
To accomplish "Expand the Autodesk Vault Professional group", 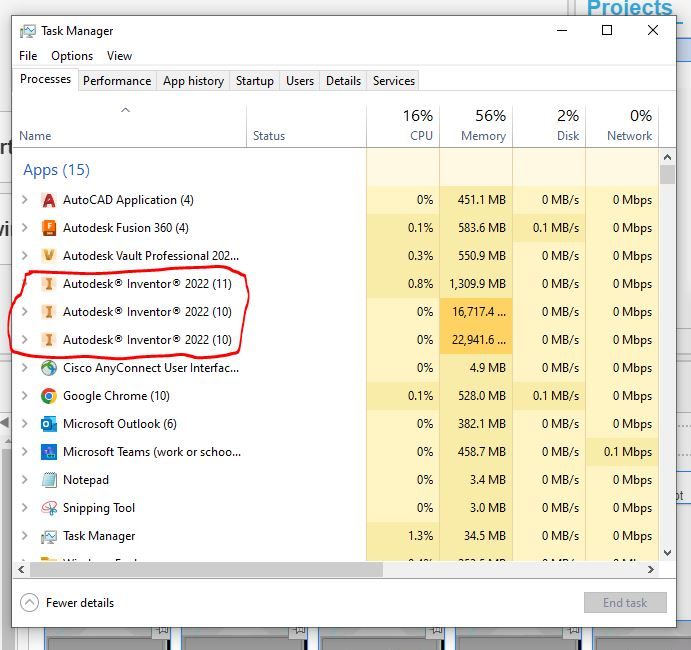I will tap(25, 256).
